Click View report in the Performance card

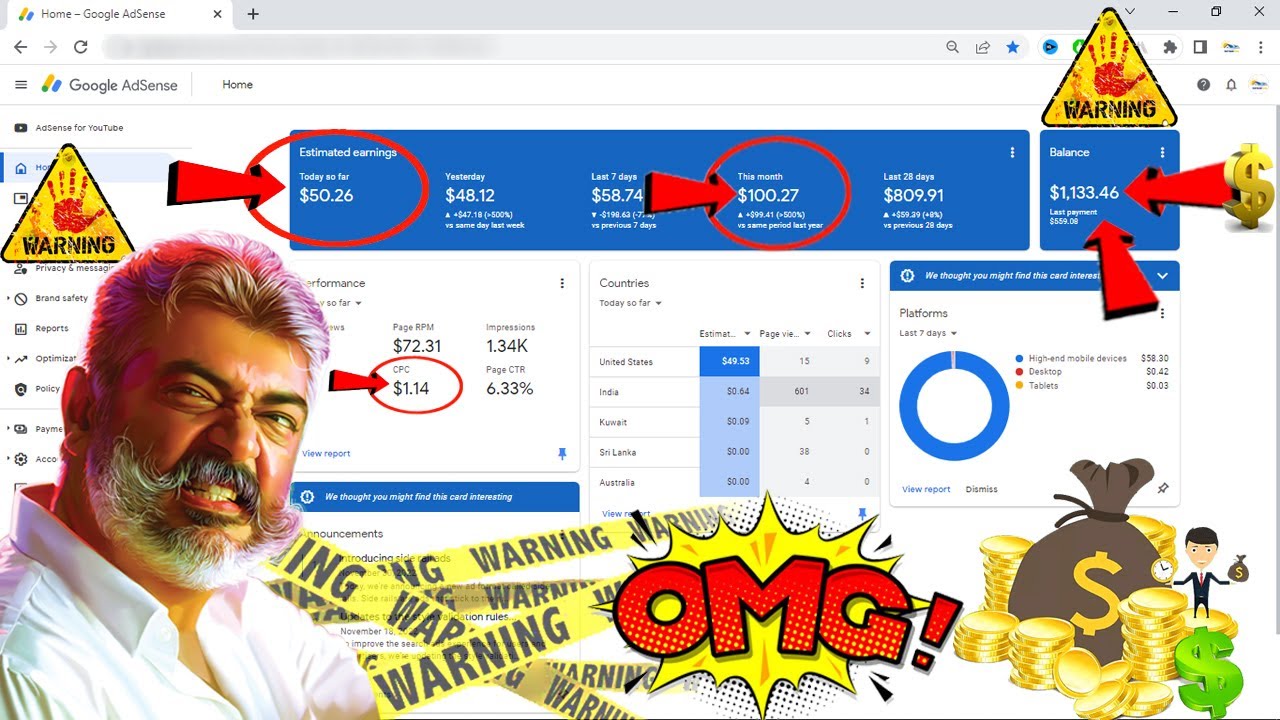click(x=326, y=454)
